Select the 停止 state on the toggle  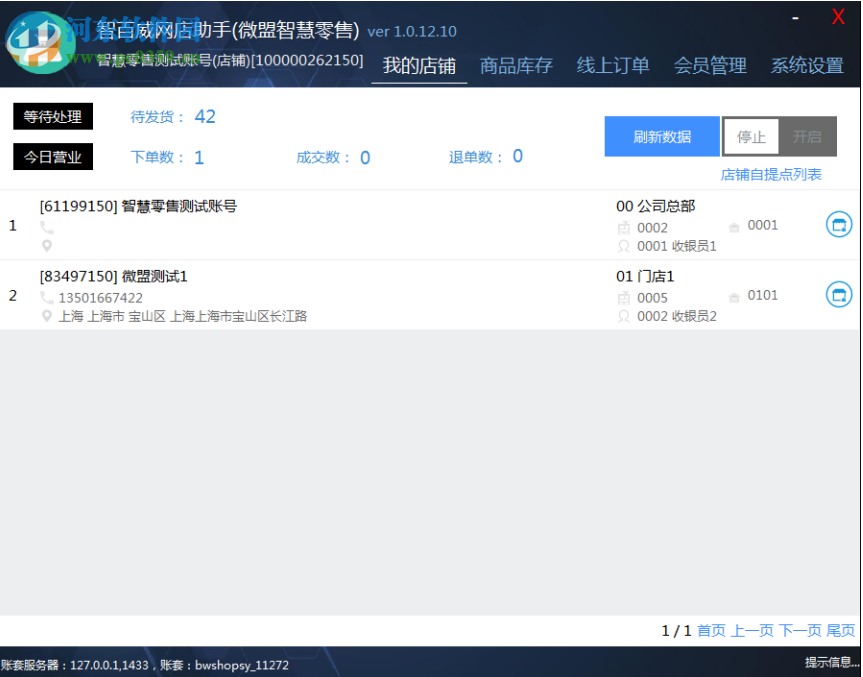751,136
